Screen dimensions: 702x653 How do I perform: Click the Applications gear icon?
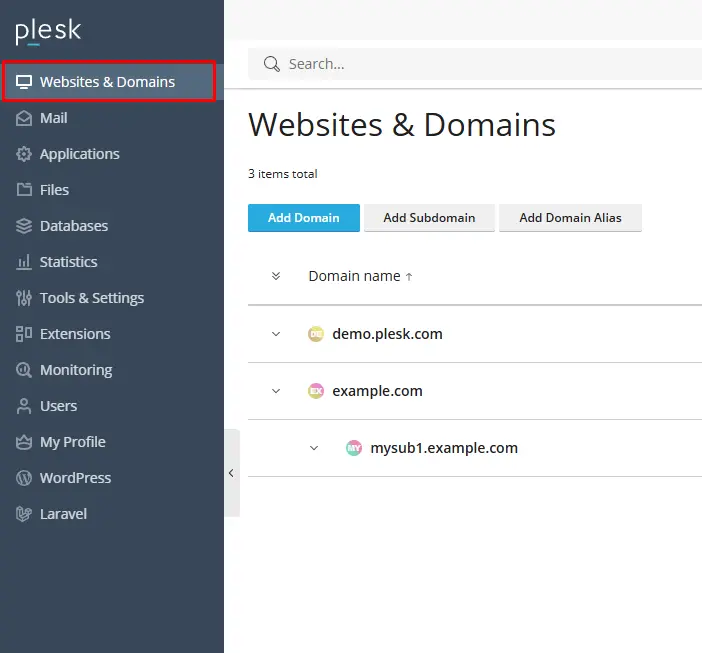24,154
